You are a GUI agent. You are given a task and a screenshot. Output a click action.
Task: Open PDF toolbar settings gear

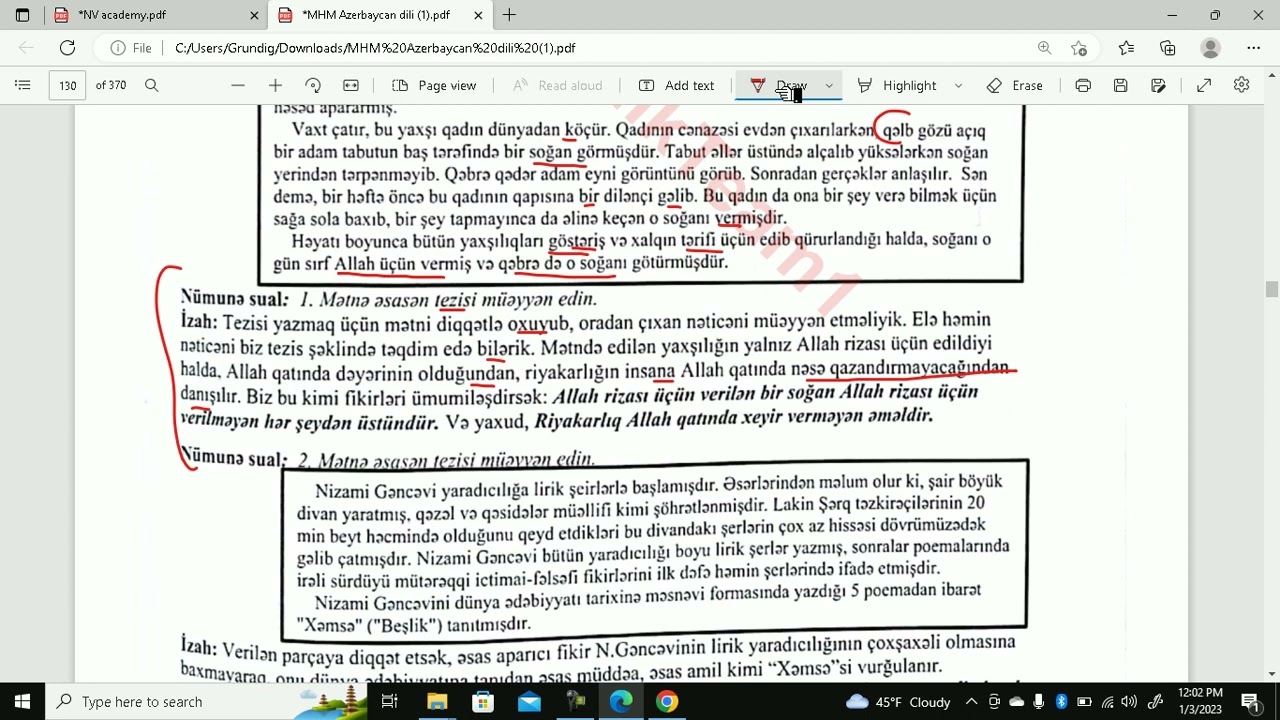pos(1242,86)
